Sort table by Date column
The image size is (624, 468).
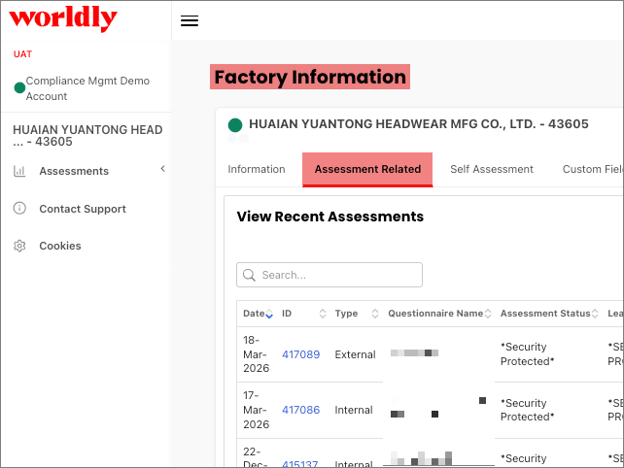pos(269,314)
